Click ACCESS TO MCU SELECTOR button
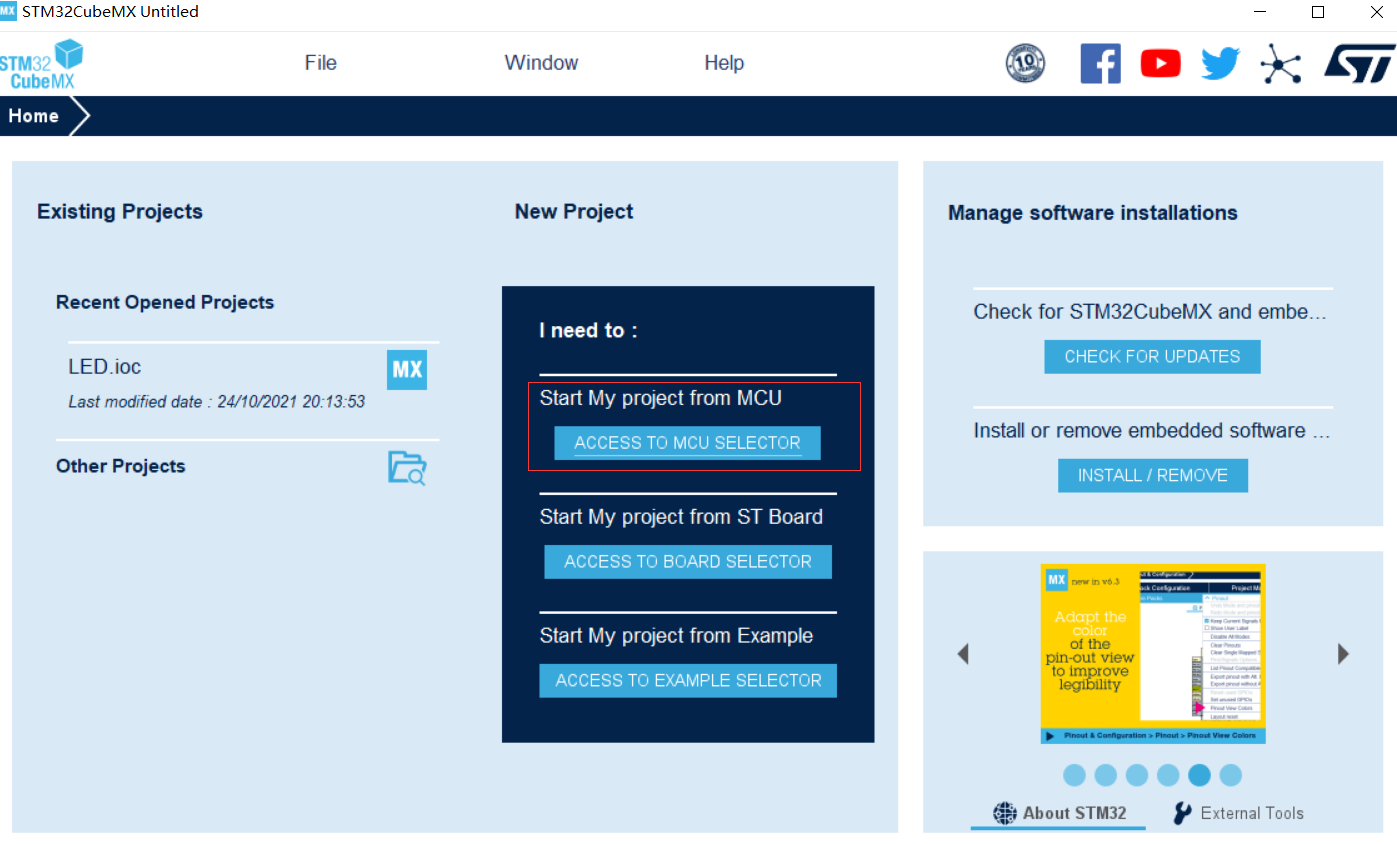Image resolution: width=1397 pixels, height=844 pixels. pyautogui.click(x=688, y=443)
